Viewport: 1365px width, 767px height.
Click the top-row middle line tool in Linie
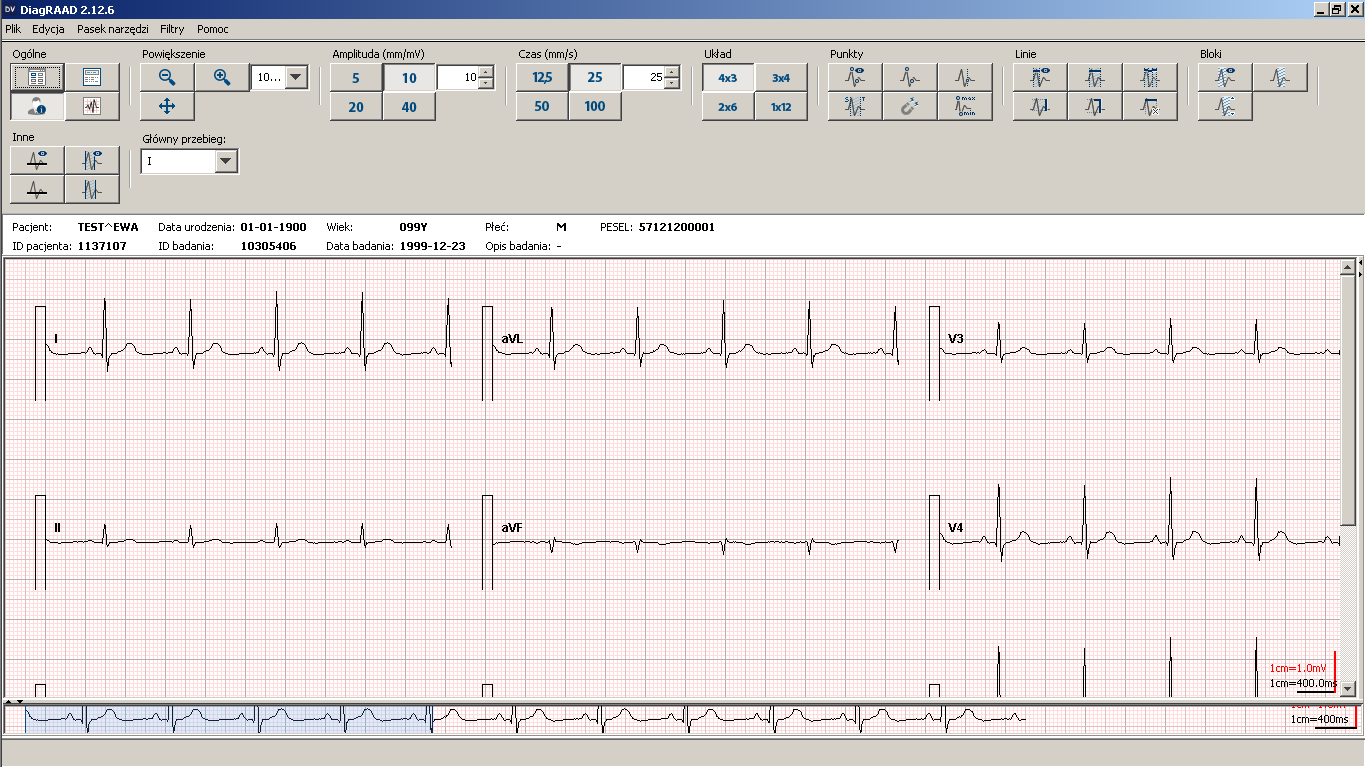tap(1095, 77)
